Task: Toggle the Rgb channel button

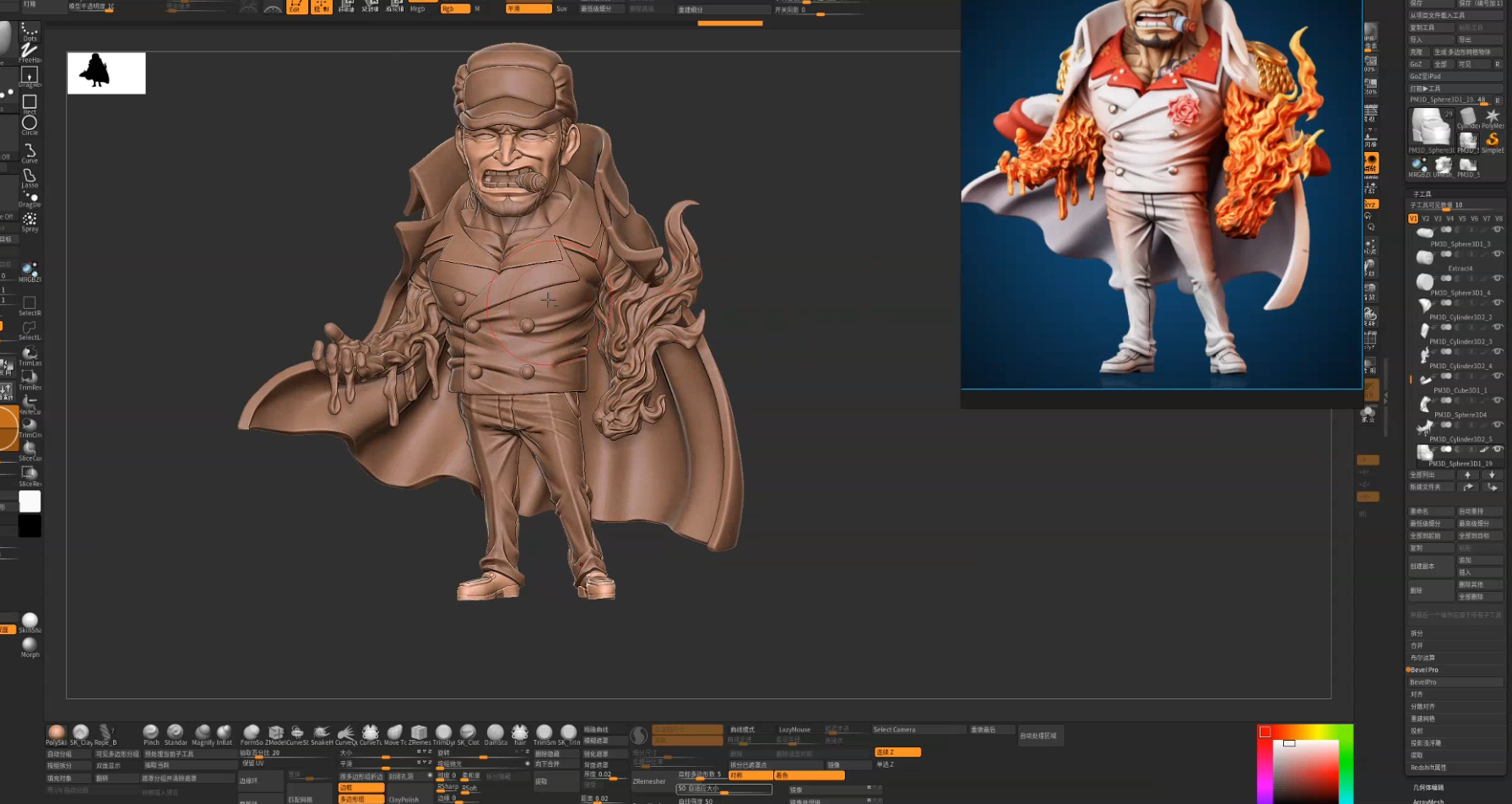Action: 455,8
